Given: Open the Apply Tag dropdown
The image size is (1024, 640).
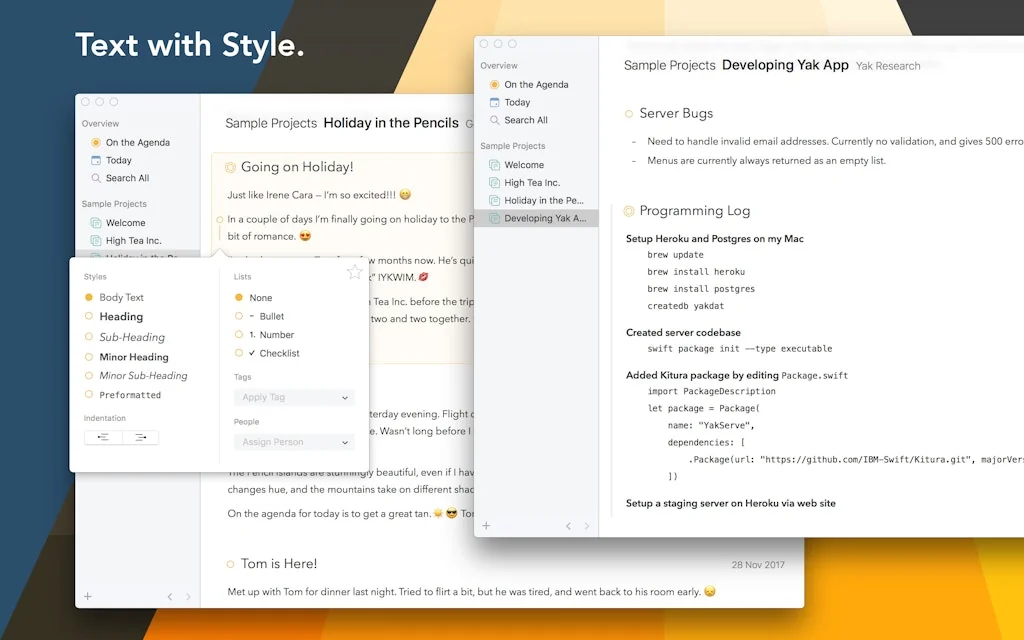Looking at the screenshot, I should (295, 397).
